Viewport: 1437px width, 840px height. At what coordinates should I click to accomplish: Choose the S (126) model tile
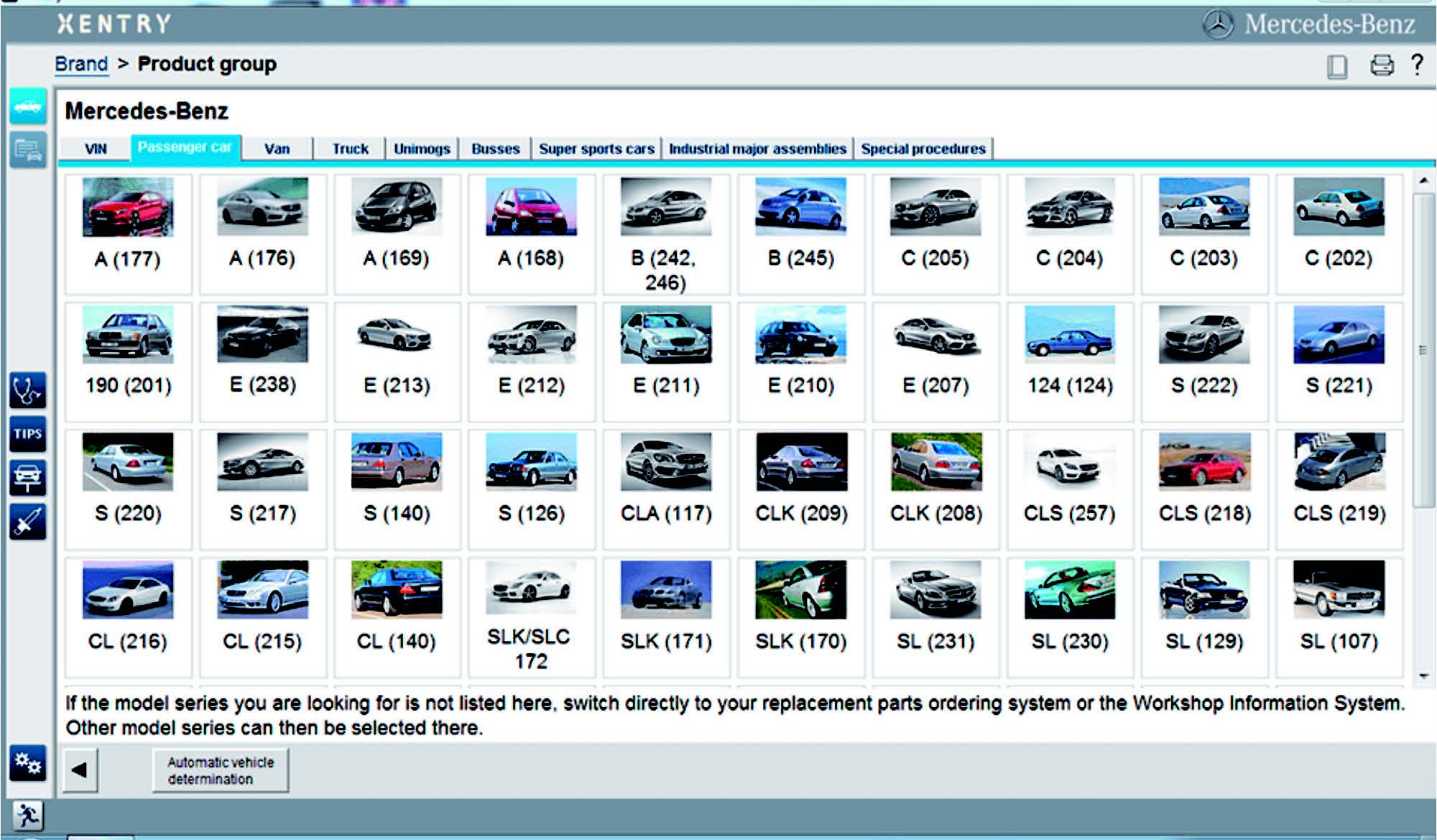pyautogui.click(x=532, y=490)
